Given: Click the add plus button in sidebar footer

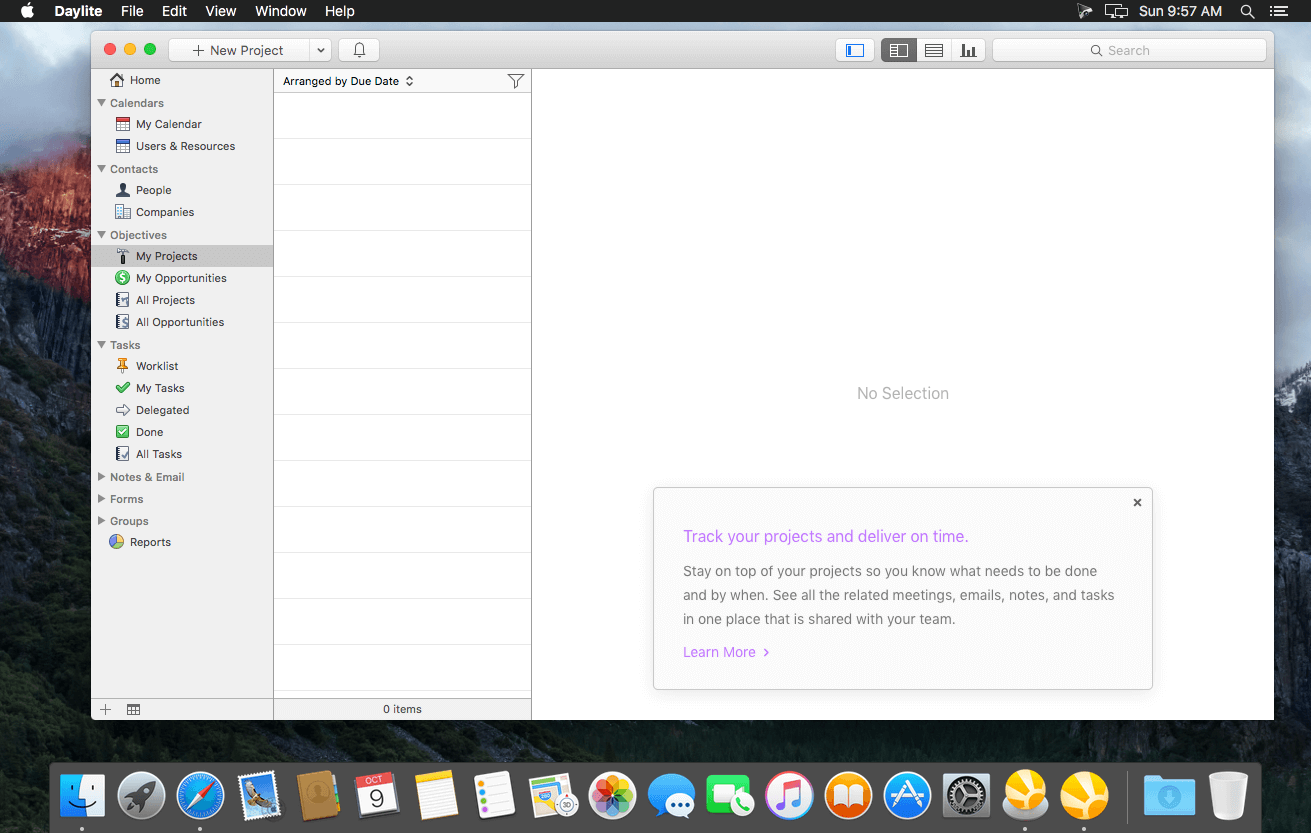Looking at the screenshot, I should 106,709.
